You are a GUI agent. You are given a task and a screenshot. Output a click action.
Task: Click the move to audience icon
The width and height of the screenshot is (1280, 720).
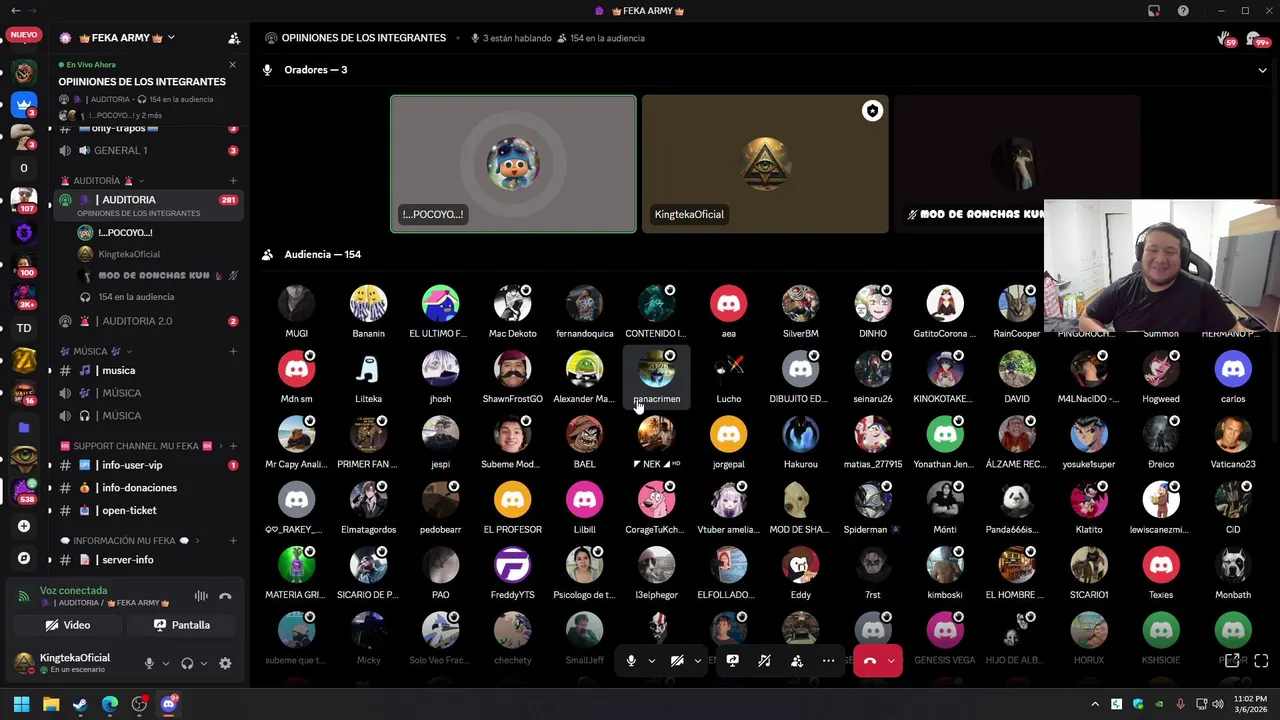[x=796, y=661]
